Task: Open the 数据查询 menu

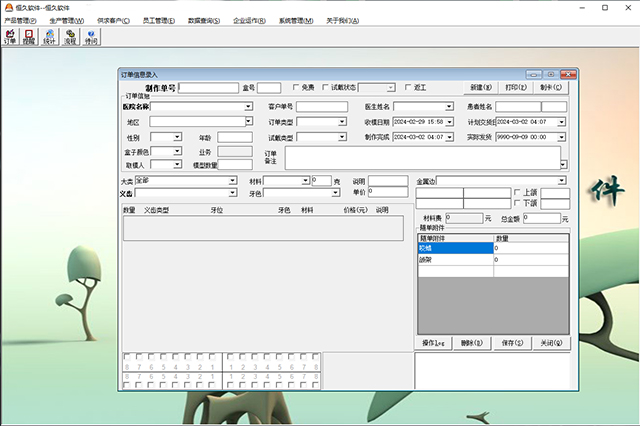Action: 205,20
